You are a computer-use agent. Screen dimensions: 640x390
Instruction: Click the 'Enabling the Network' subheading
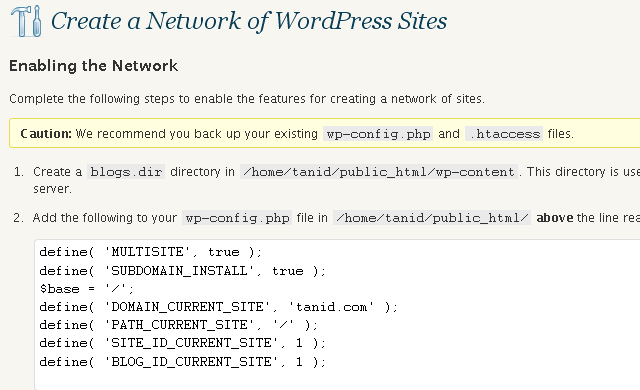(x=93, y=66)
